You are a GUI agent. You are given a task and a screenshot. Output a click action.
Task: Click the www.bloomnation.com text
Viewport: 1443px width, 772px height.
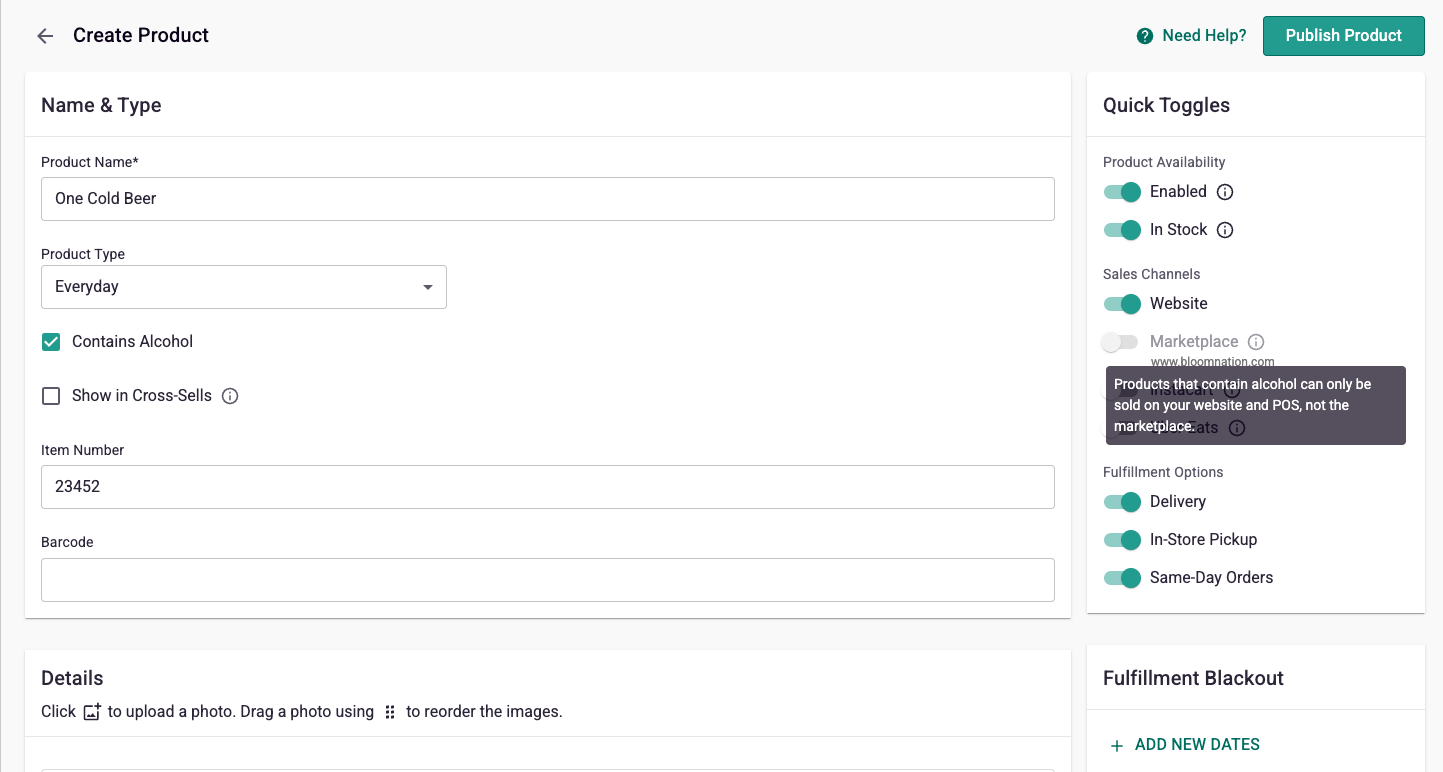[1212, 362]
